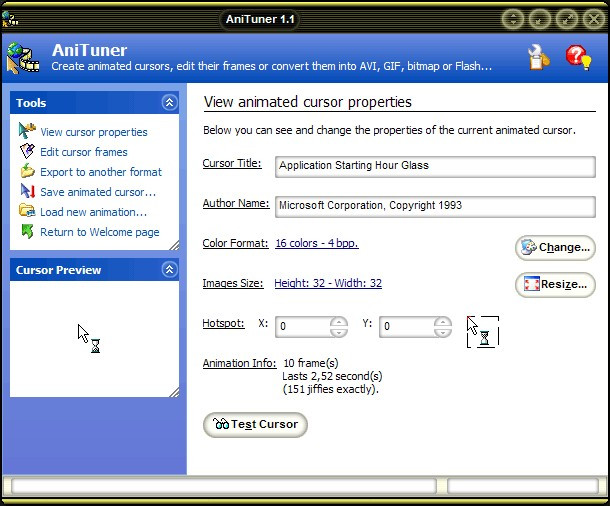Click the 'Lasts 2,52 second(s)' text
Screen dimensions: 610x506
pyautogui.click(x=332, y=376)
